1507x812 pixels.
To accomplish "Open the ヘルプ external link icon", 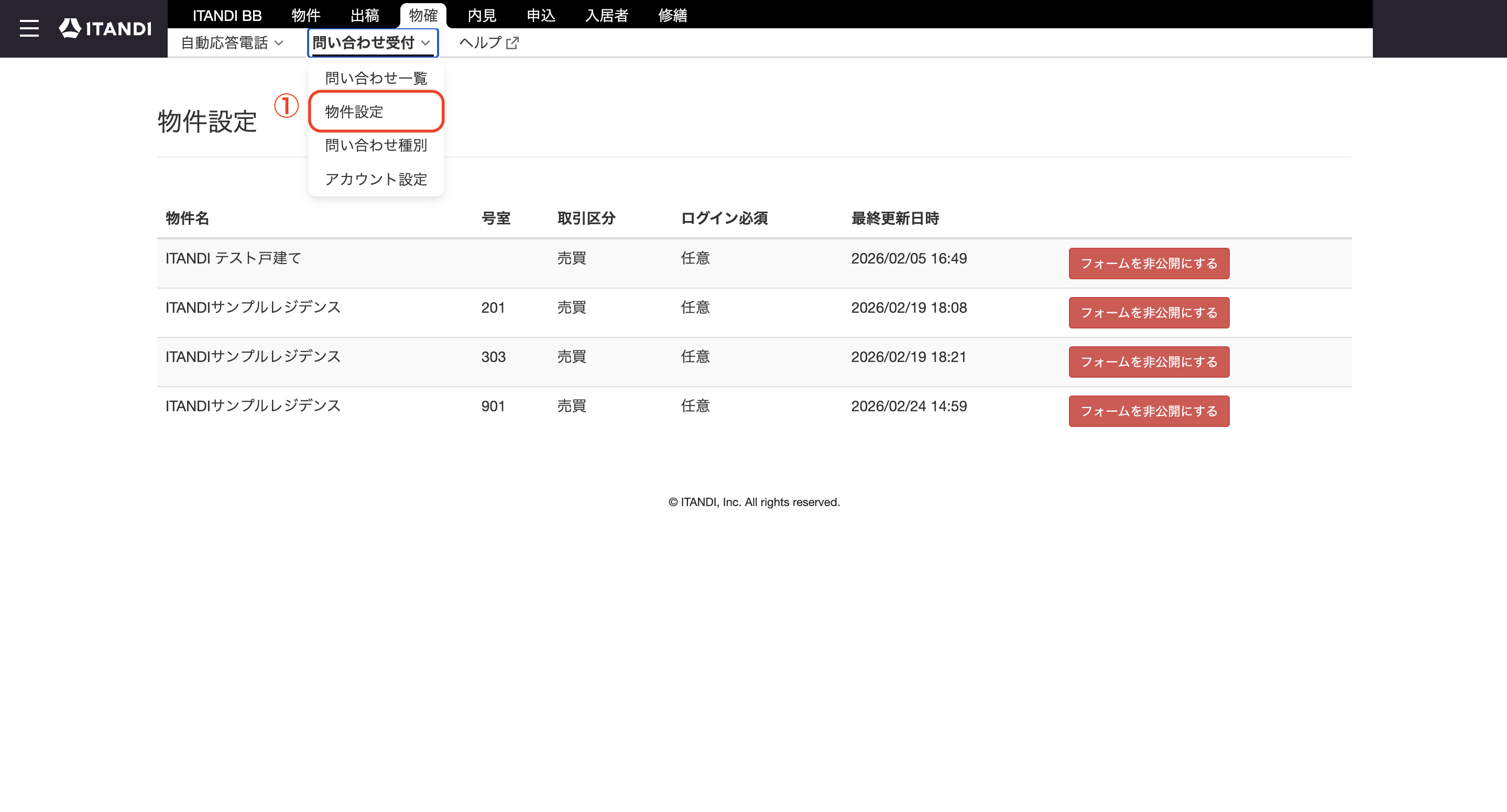I will pyautogui.click(x=512, y=43).
